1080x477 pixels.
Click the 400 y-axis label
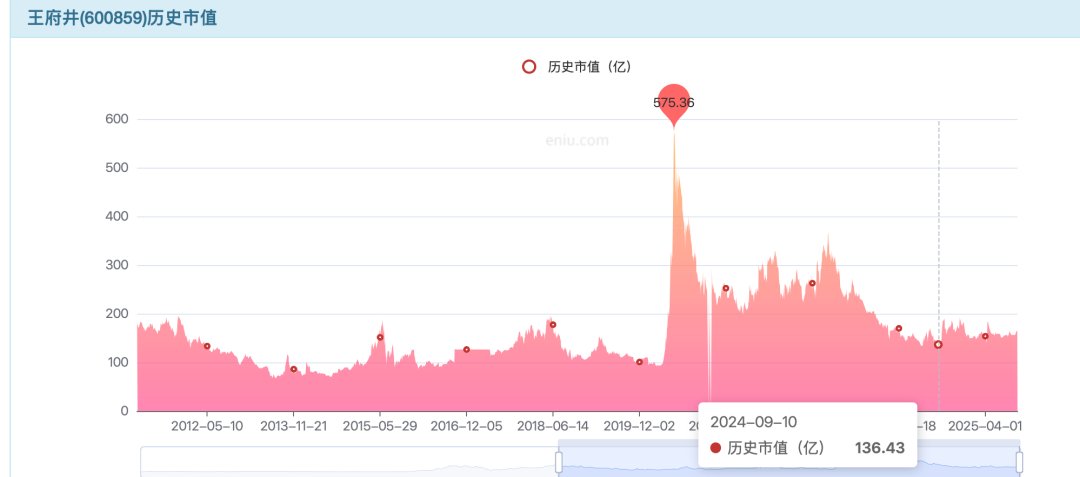tap(118, 217)
